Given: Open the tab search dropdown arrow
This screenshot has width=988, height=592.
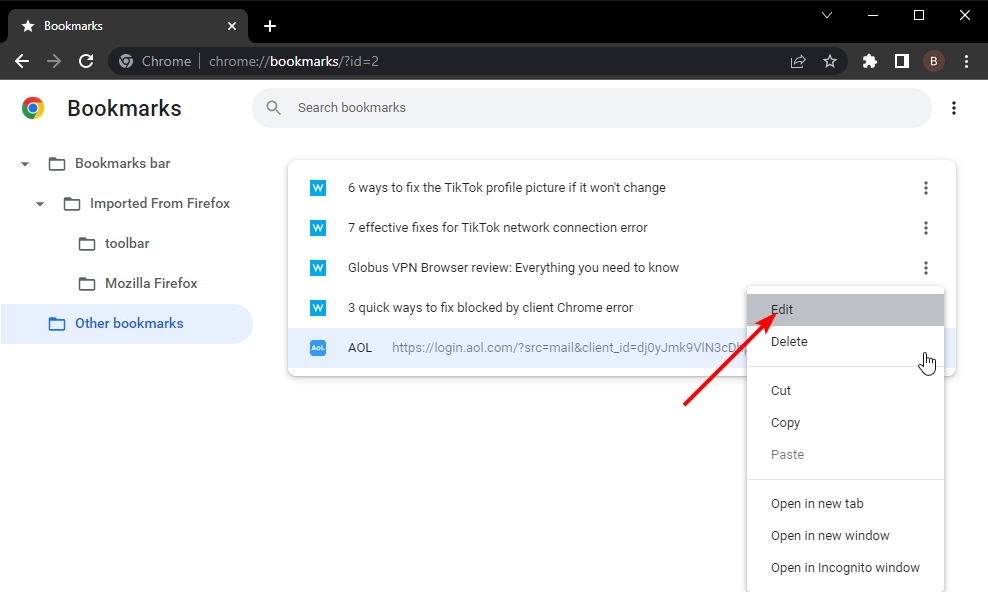Looking at the screenshot, I should coord(827,15).
